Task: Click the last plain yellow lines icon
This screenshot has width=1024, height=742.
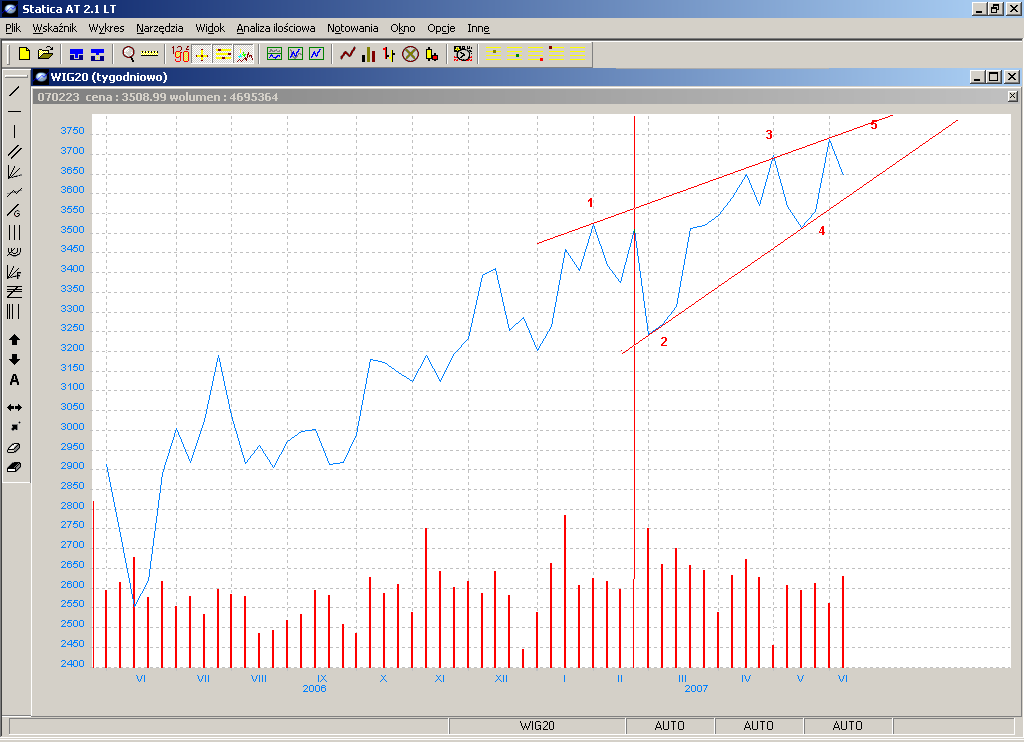Action: (578, 54)
